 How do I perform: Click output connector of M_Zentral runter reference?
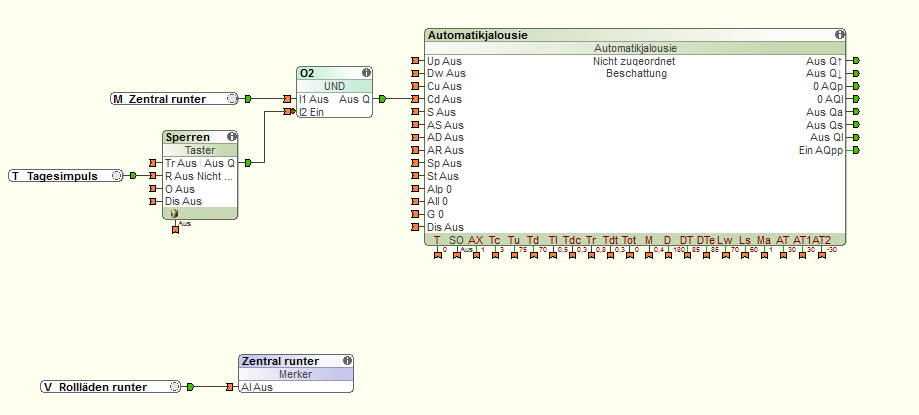click(248, 99)
